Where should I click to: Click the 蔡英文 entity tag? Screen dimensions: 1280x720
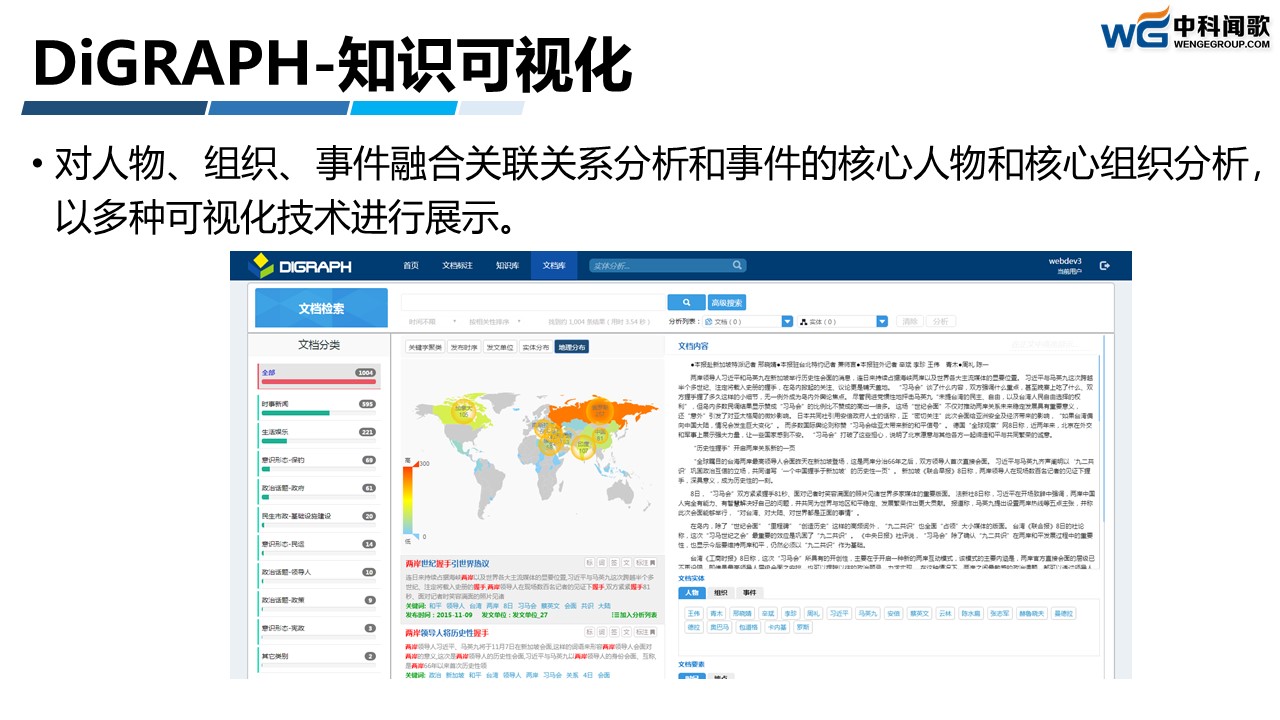coord(919,613)
